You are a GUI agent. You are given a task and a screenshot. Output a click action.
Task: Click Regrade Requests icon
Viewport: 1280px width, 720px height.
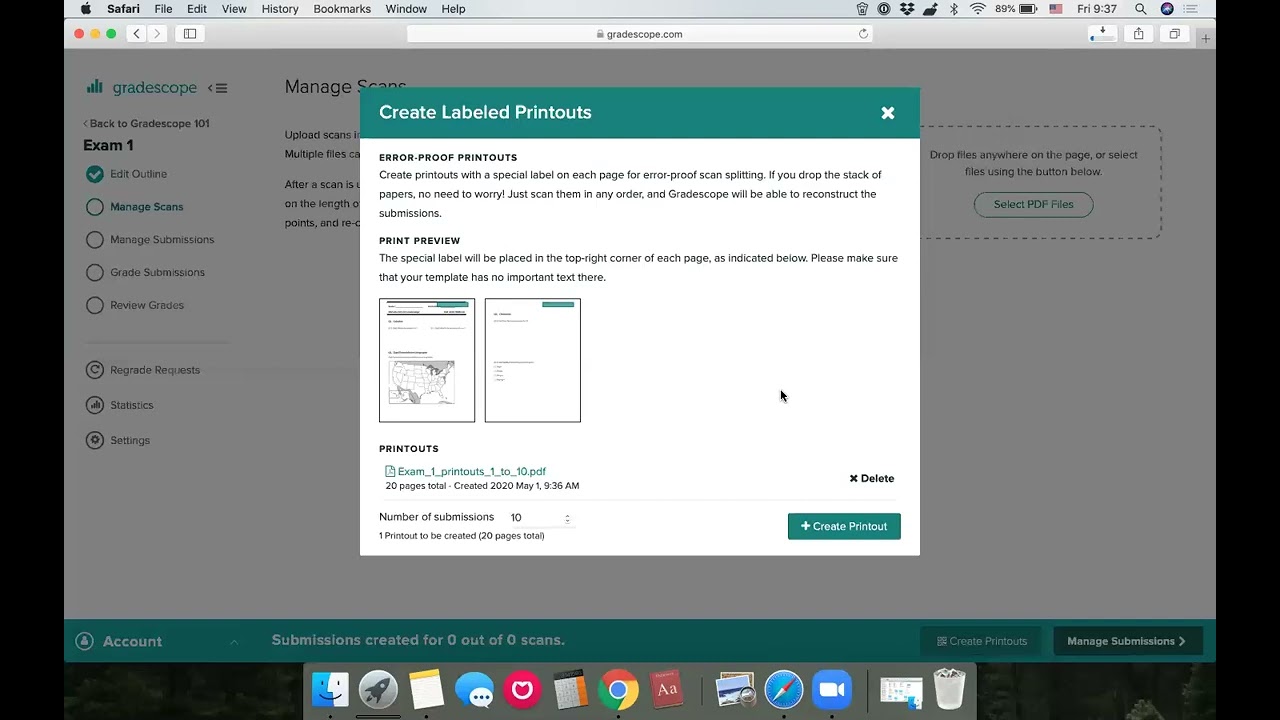tap(95, 370)
